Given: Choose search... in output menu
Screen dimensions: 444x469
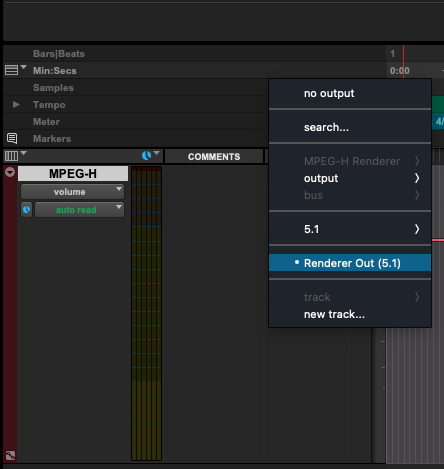Looking at the screenshot, I should (350, 127).
